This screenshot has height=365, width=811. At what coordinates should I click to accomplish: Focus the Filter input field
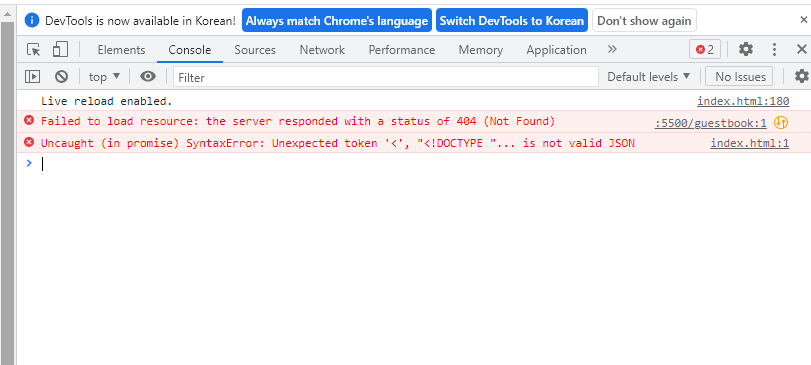tap(386, 77)
